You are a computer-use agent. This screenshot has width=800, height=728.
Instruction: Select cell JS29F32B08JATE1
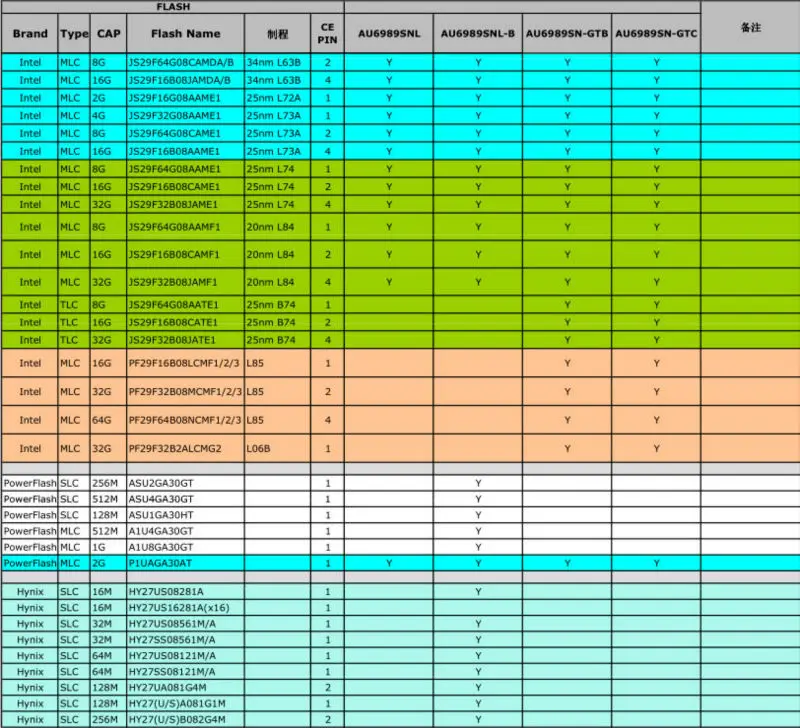pyautogui.click(x=186, y=340)
